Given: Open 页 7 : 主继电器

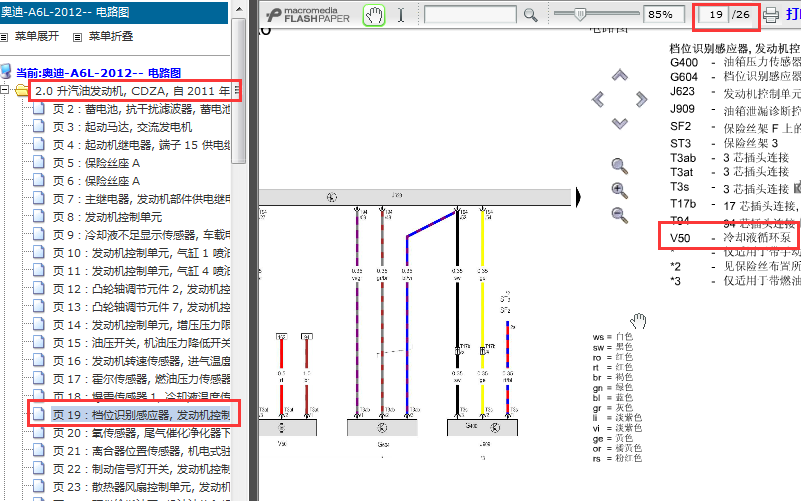Looking at the screenshot, I should point(141,199).
